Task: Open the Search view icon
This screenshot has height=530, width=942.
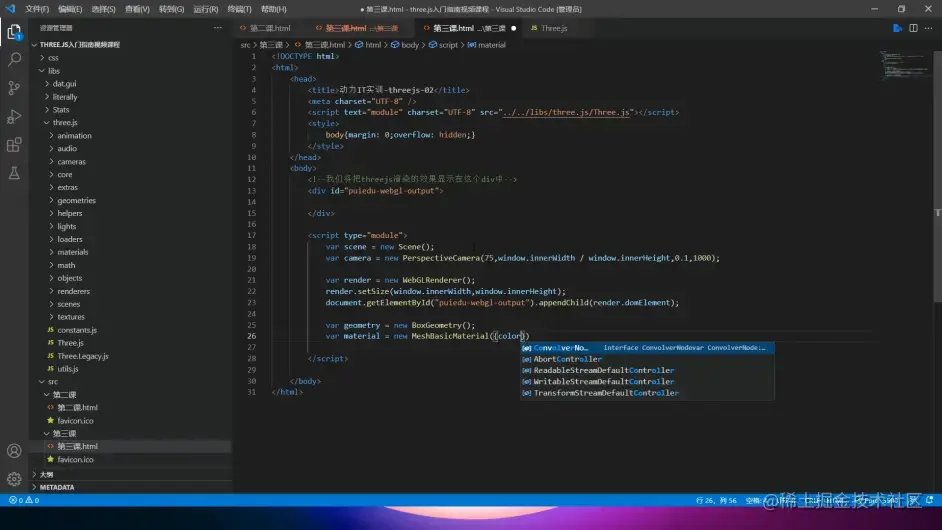Action: tap(14, 59)
